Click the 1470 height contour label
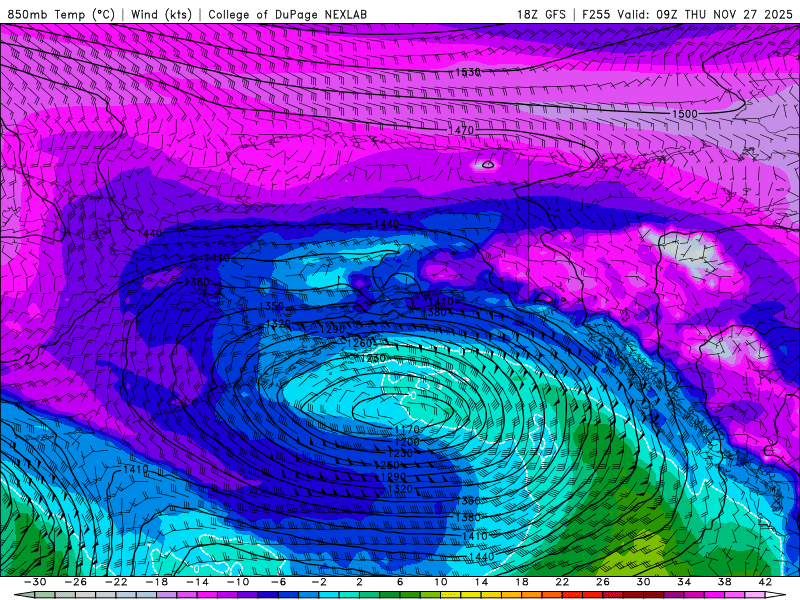The height and width of the screenshot is (600, 800). pyautogui.click(x=461, y=131)
